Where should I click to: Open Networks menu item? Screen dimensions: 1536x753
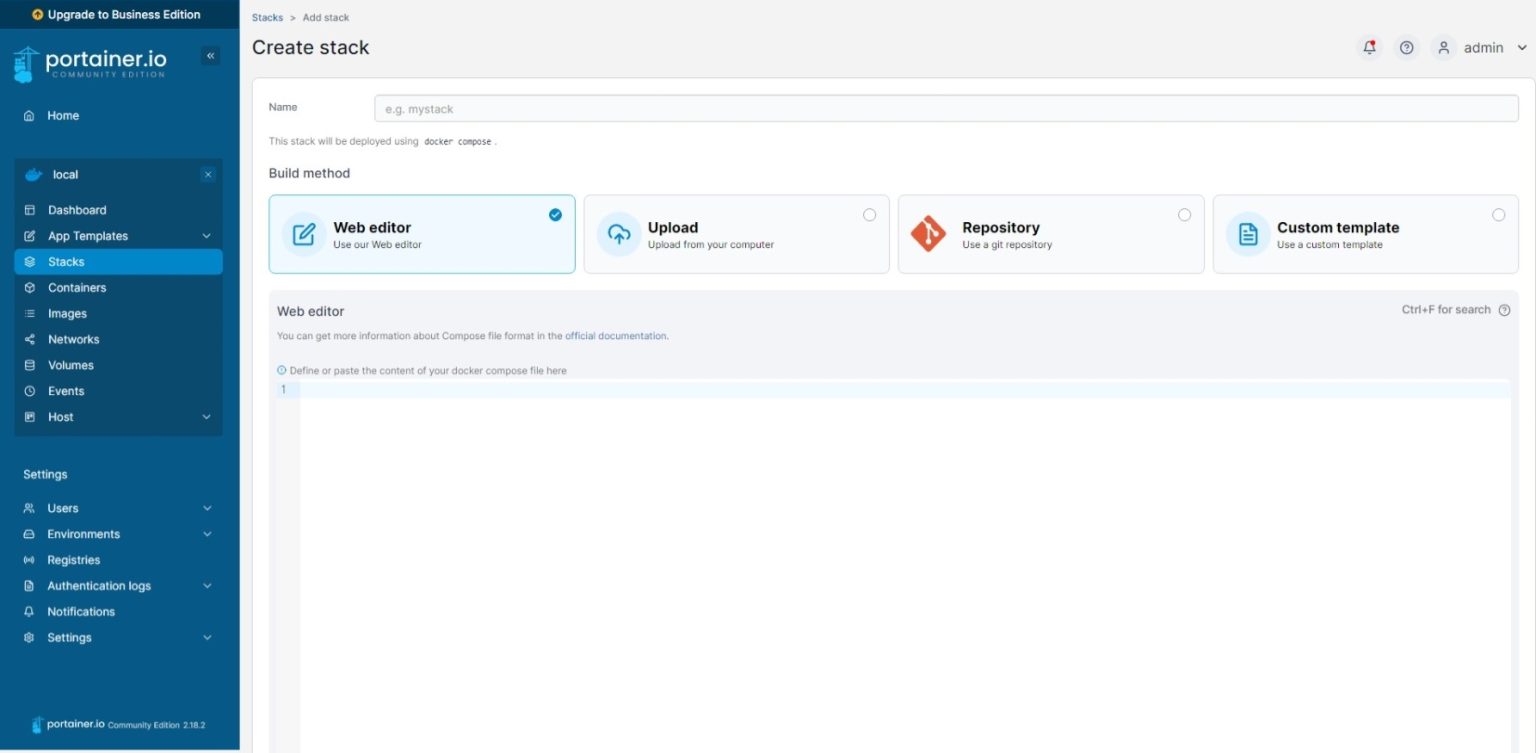(118, 340)
